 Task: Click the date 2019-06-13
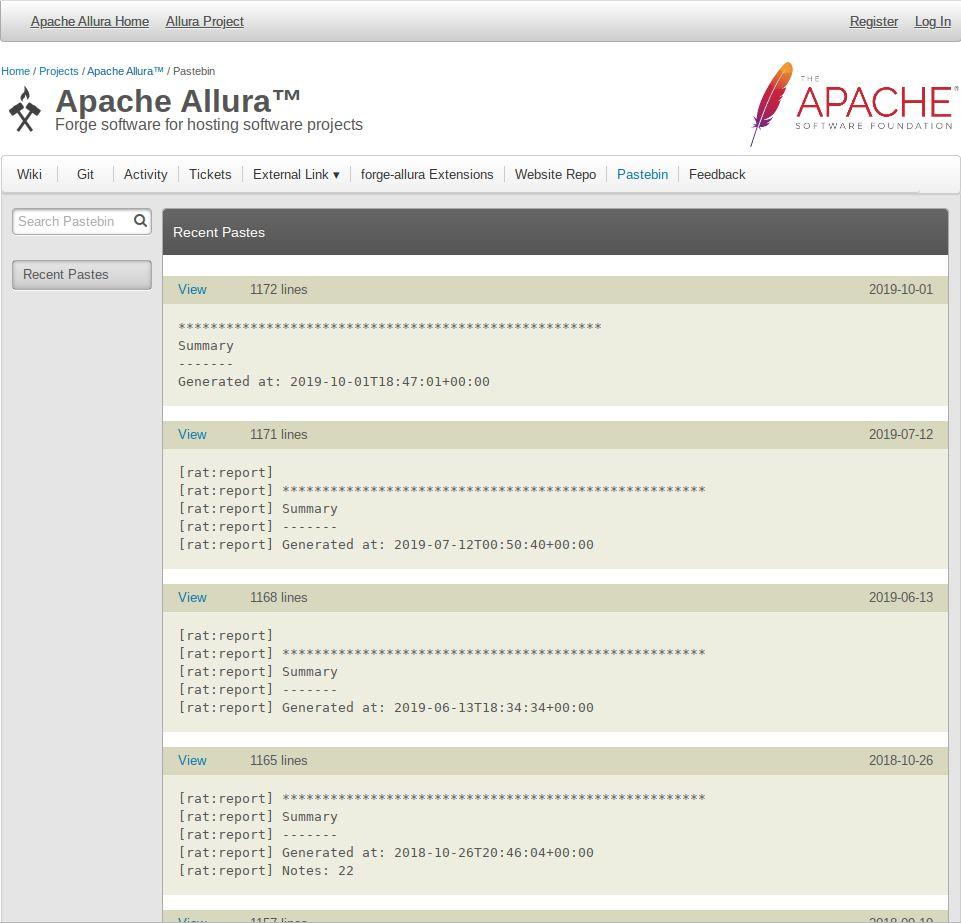(x=901, y=598)
